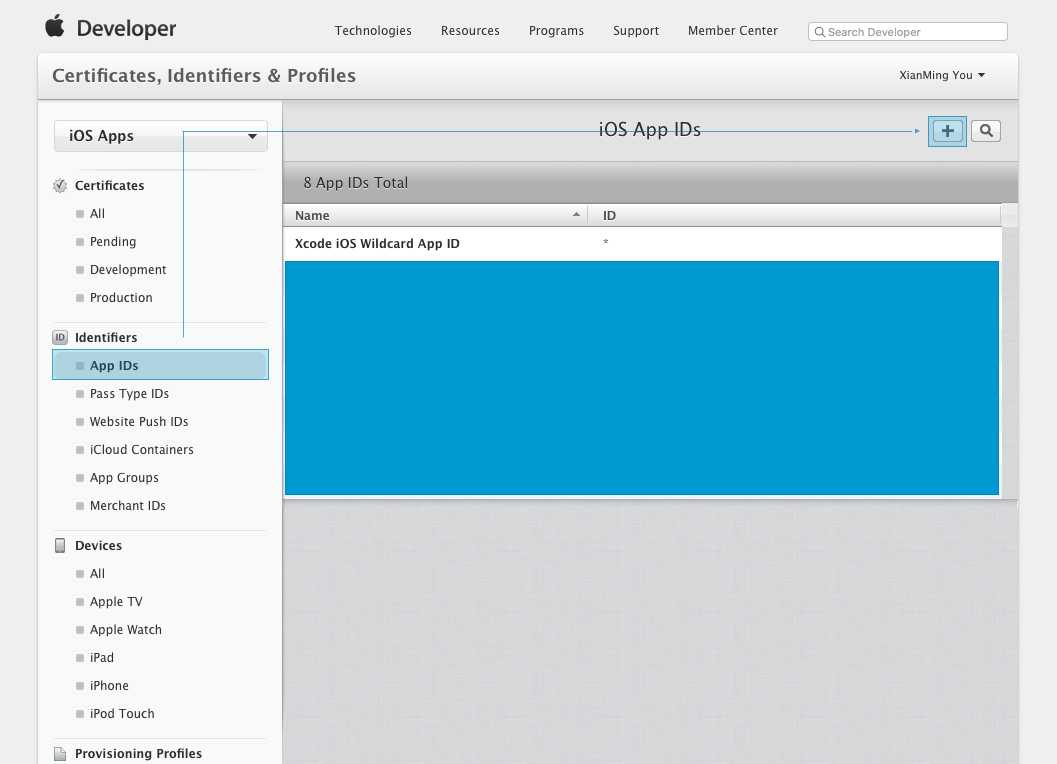Open the XianMing You account menu
The height and width of the screenshot is (764, 1057).
click(x=942, y=75)
